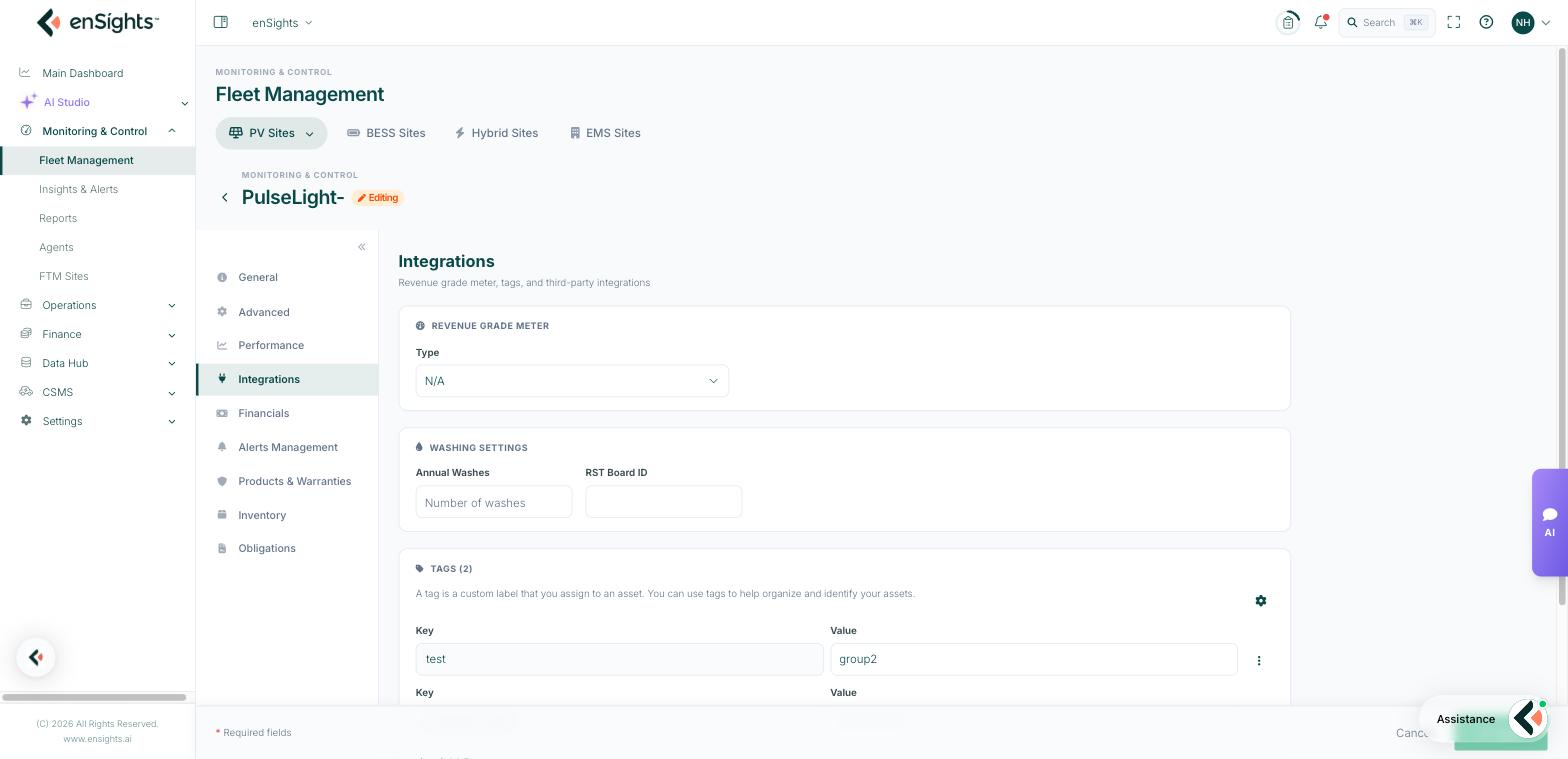
Task: Click the floating enSights launcher icon
Action: 36,657
